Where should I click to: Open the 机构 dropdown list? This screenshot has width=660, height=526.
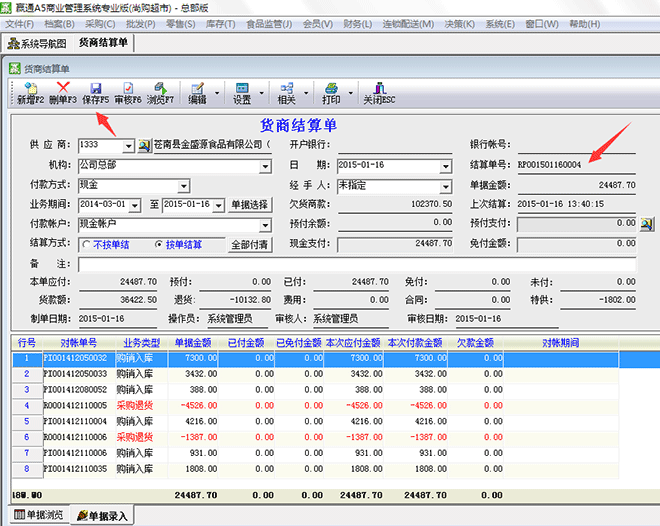click(x=265, y=167)
